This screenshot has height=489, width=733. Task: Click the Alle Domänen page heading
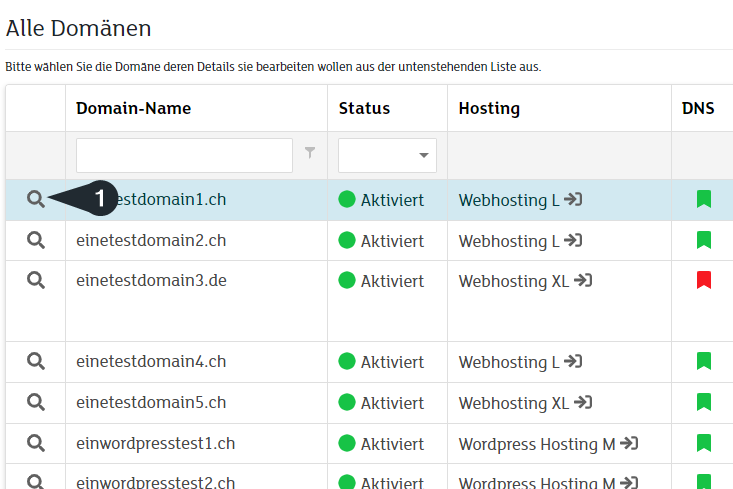pos(79,28)
